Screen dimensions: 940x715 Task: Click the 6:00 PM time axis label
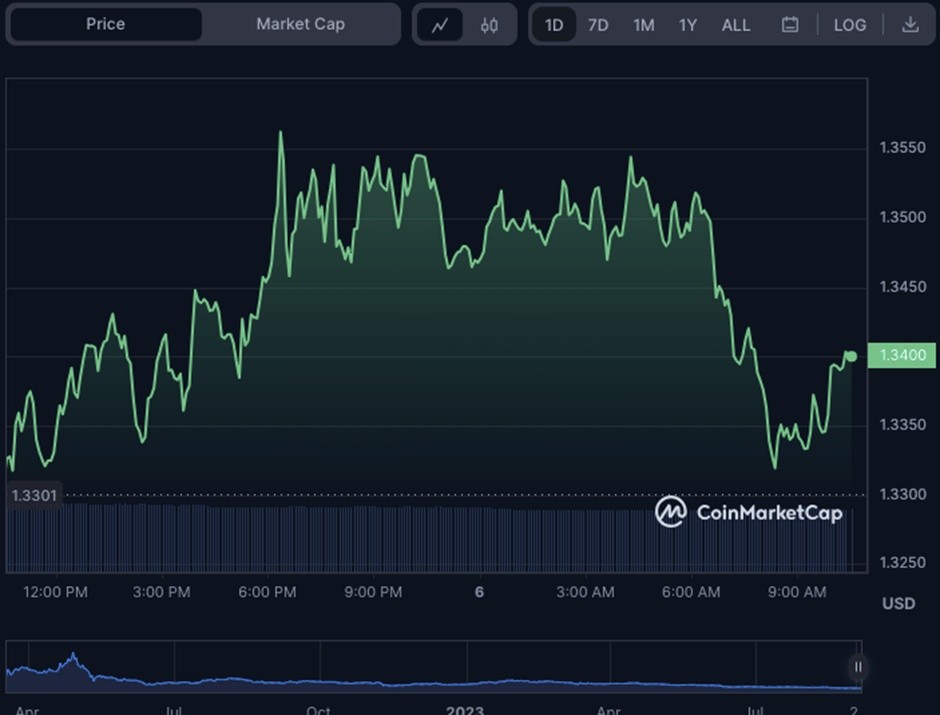coord(267,592)
